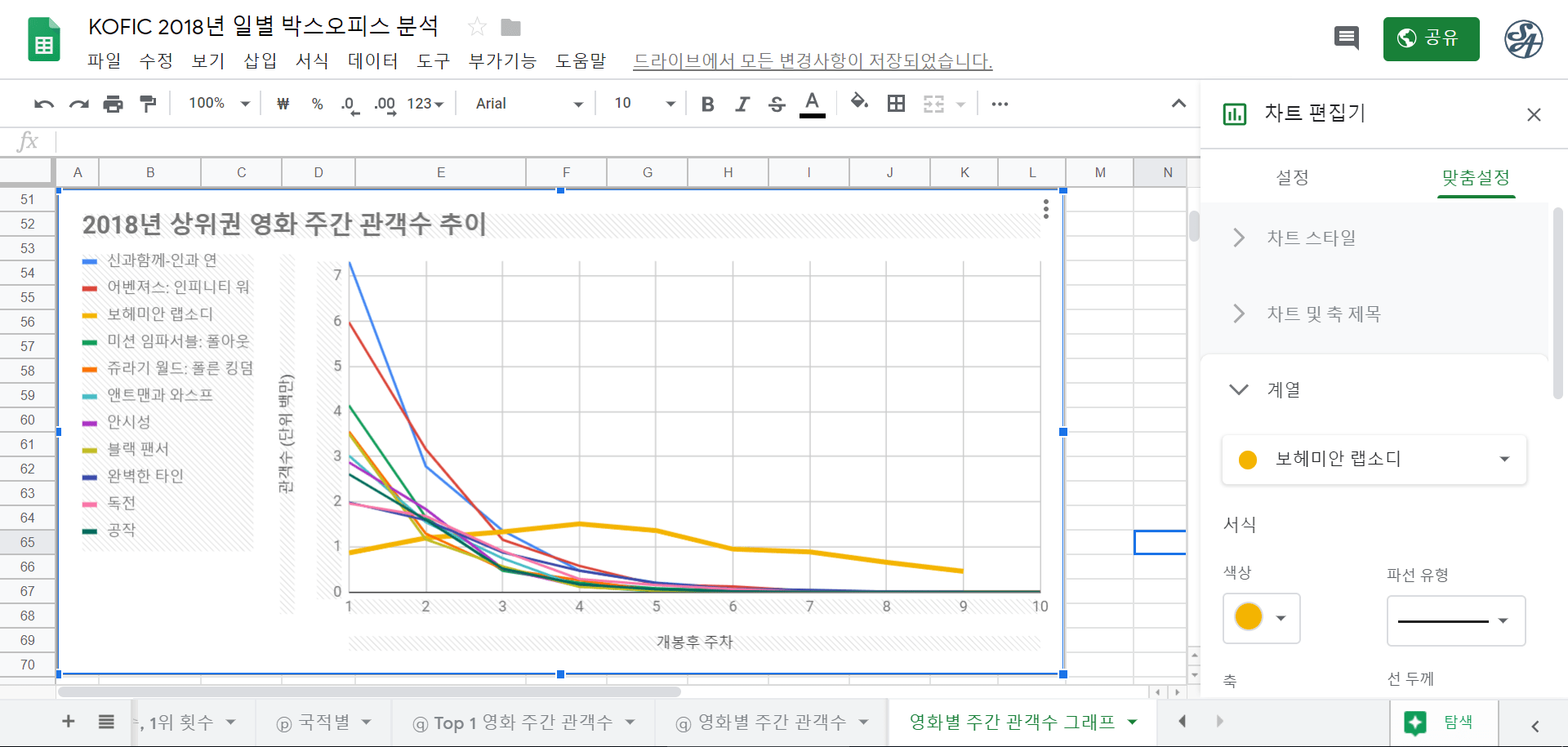
Task: Select the paint format tool
Action: click(148, 104)
